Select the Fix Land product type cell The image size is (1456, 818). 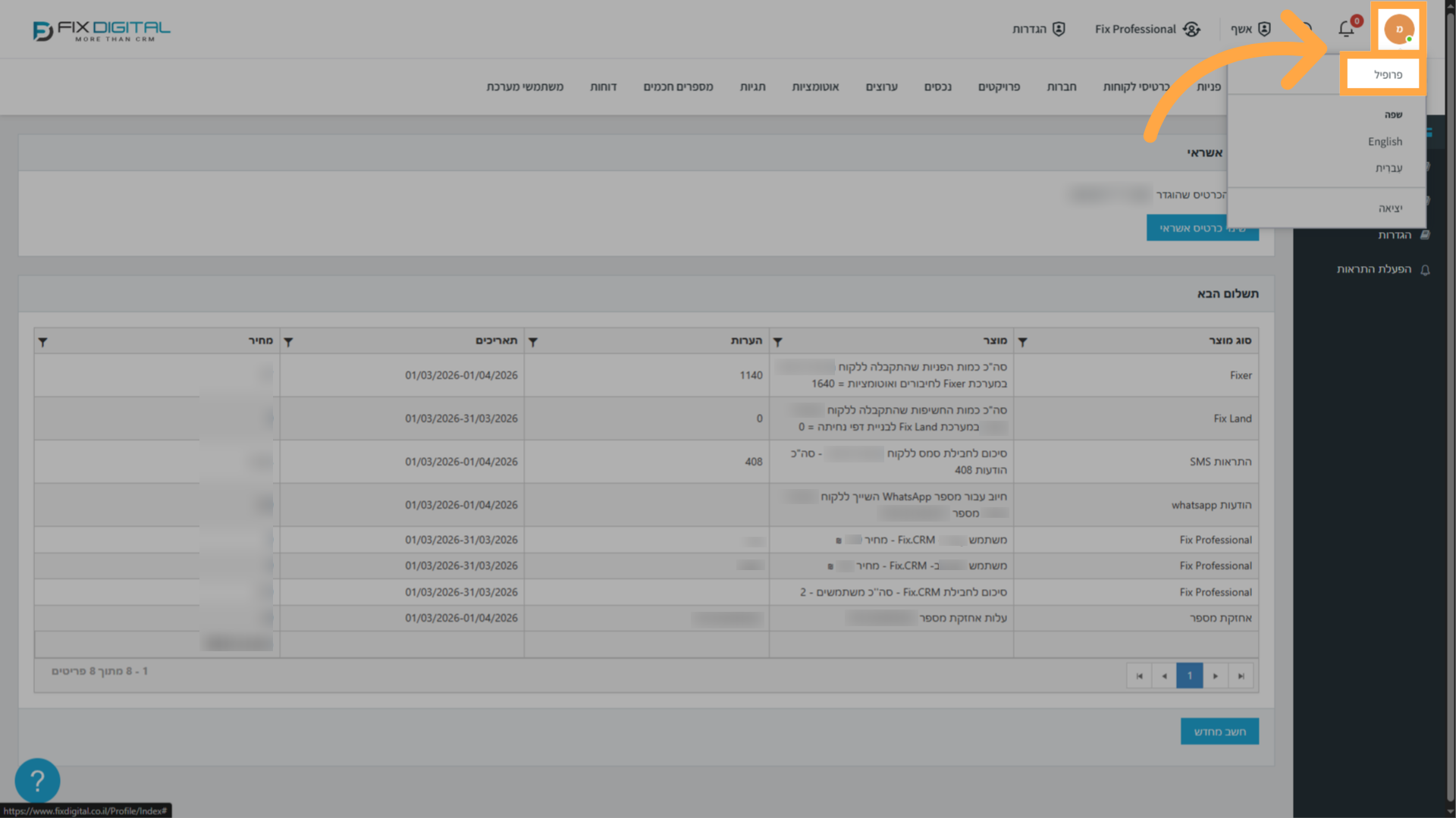[x=1136, y=418]
